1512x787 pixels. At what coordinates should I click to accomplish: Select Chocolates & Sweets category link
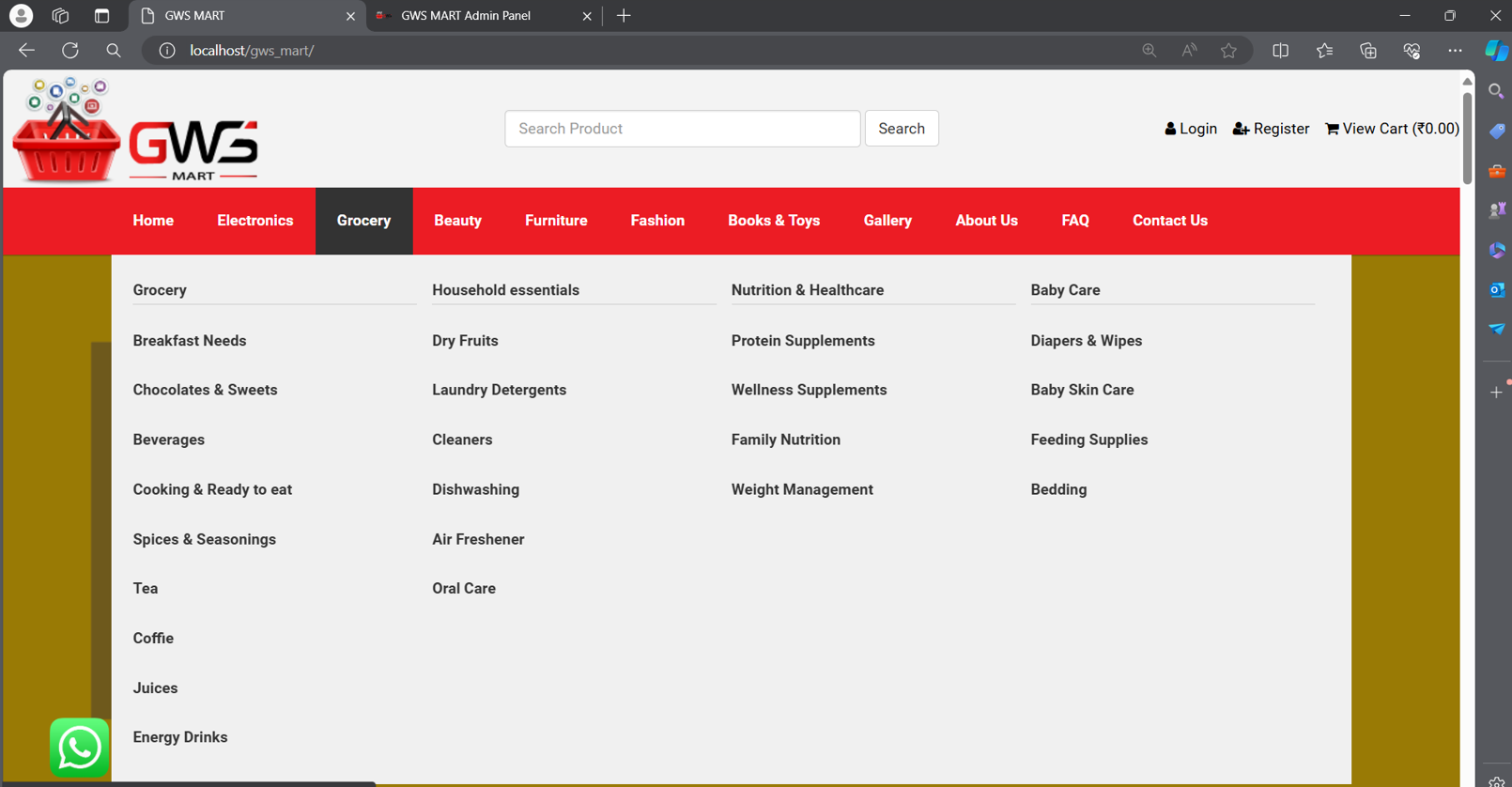pyautogui.click(x=205, y=390)
